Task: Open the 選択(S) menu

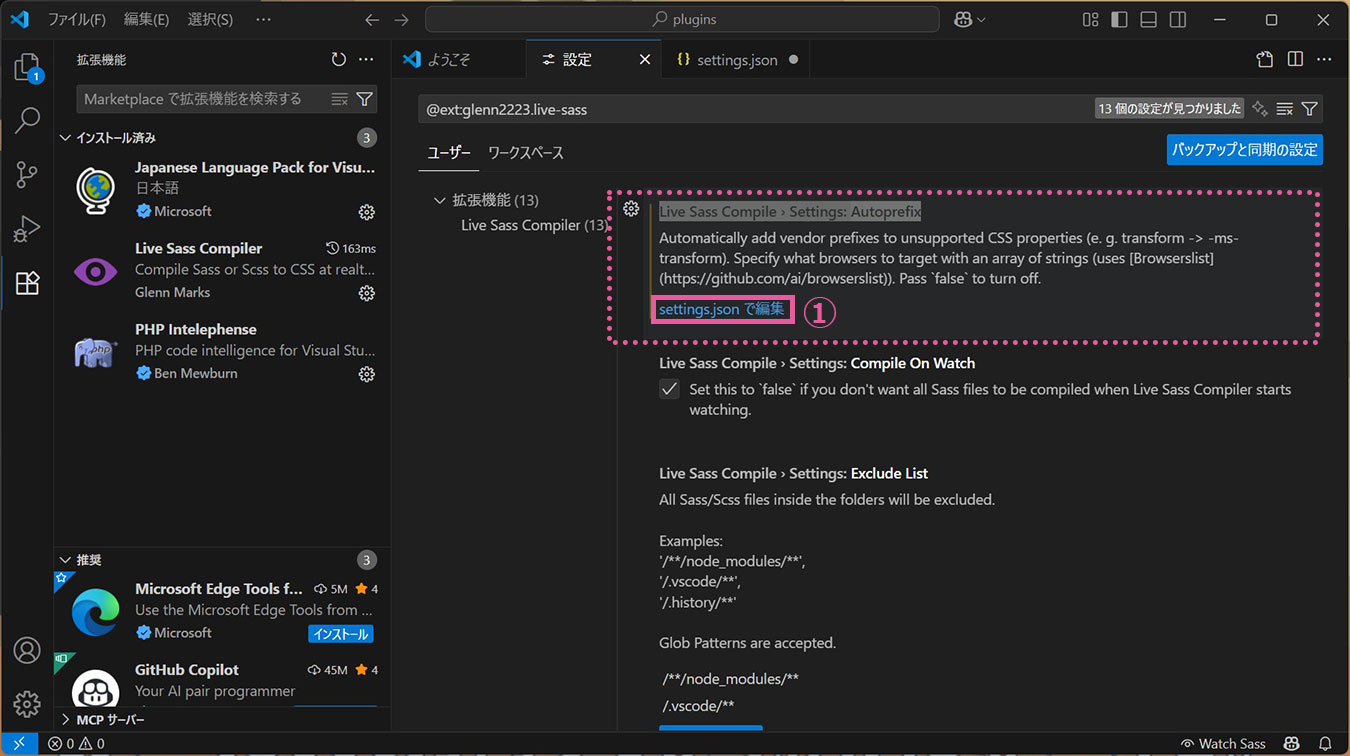Action: click(x=210, y=20)
